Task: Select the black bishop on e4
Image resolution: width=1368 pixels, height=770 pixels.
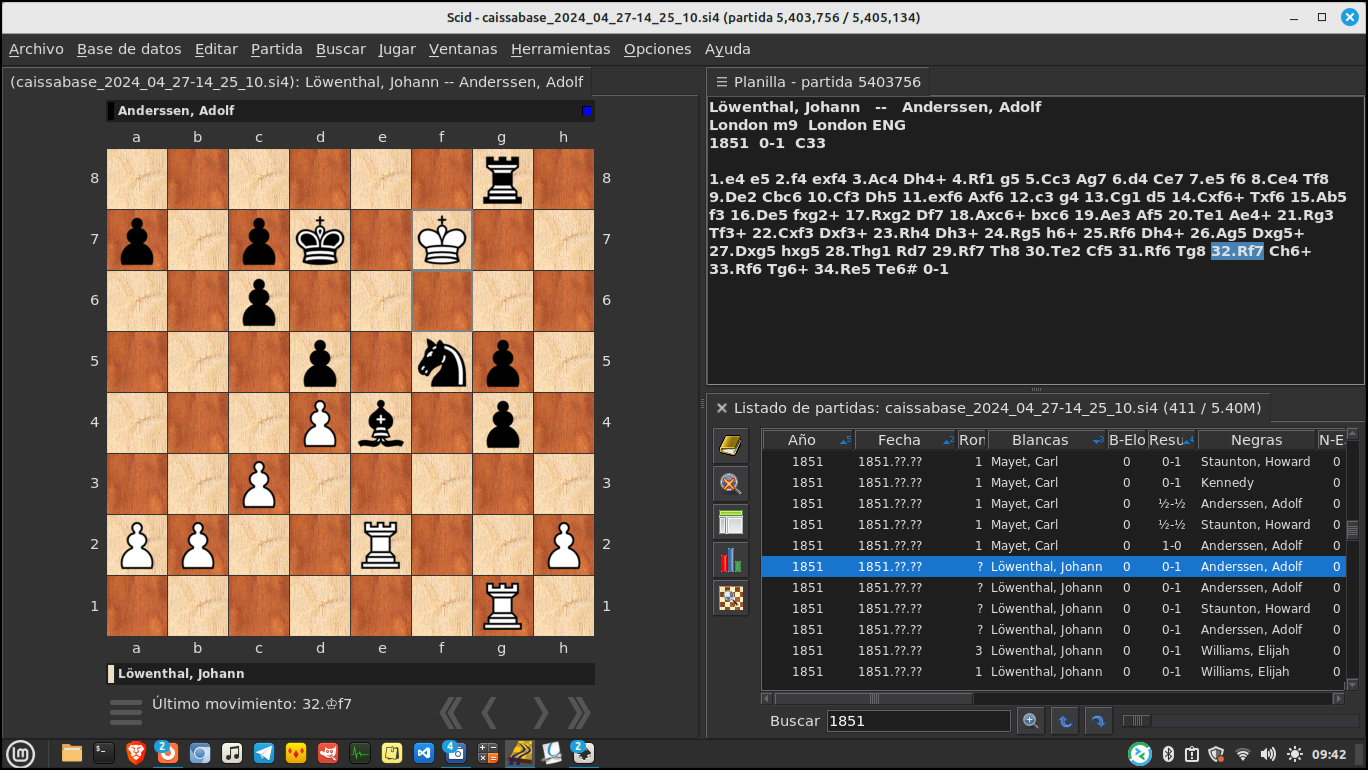Action: pyautogui.click(x=381, y=422)
